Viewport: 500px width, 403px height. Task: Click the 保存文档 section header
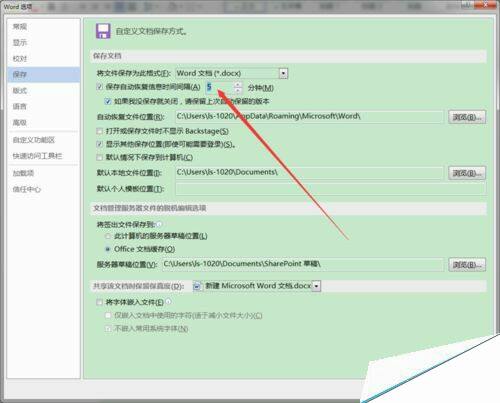click(x=288, y=56)
